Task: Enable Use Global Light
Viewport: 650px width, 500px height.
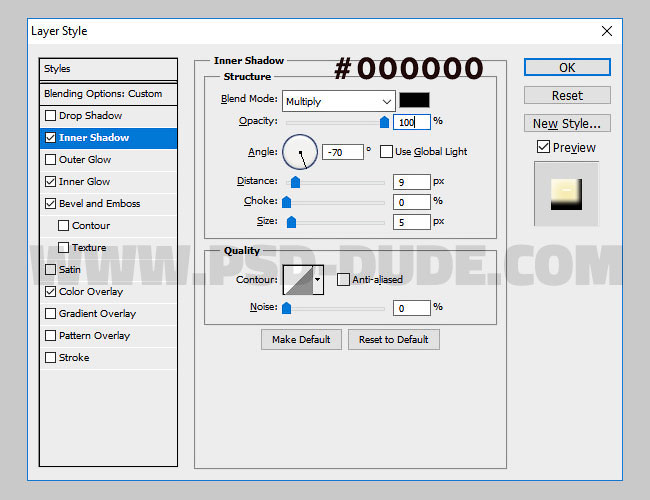Action: pos(386,151)
